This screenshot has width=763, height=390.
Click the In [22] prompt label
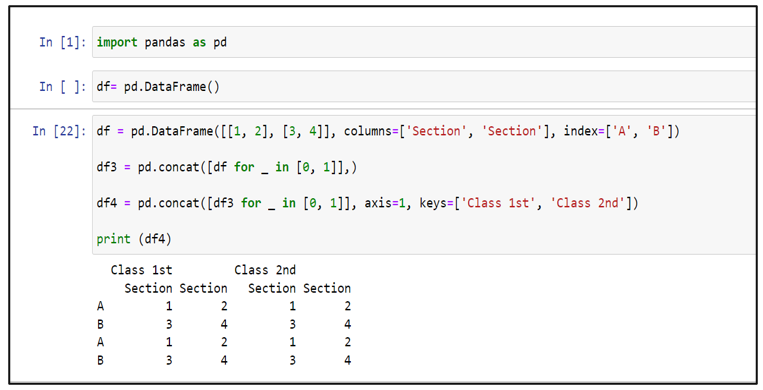[x=59, y=131]
